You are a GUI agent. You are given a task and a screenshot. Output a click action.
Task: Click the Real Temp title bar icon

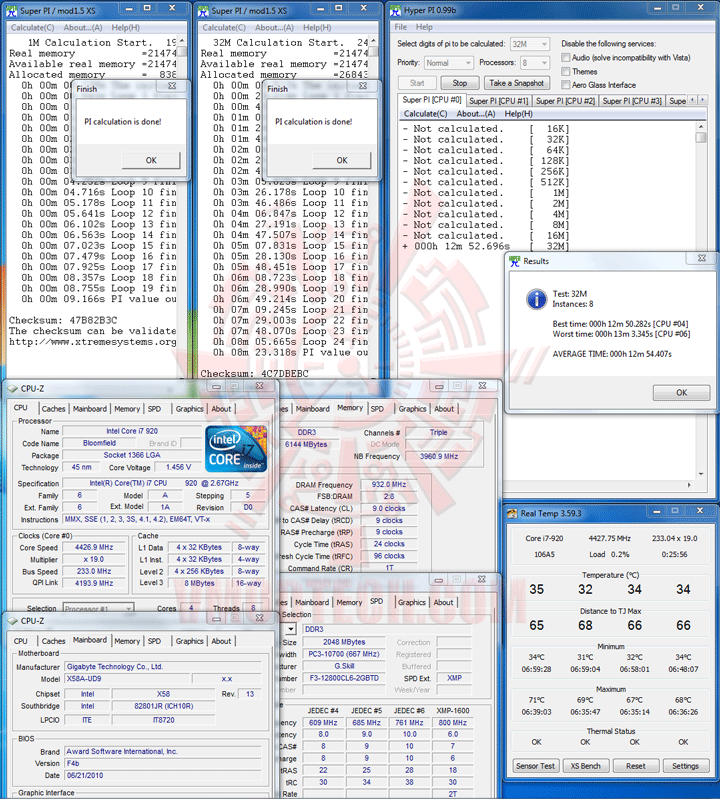512,513
